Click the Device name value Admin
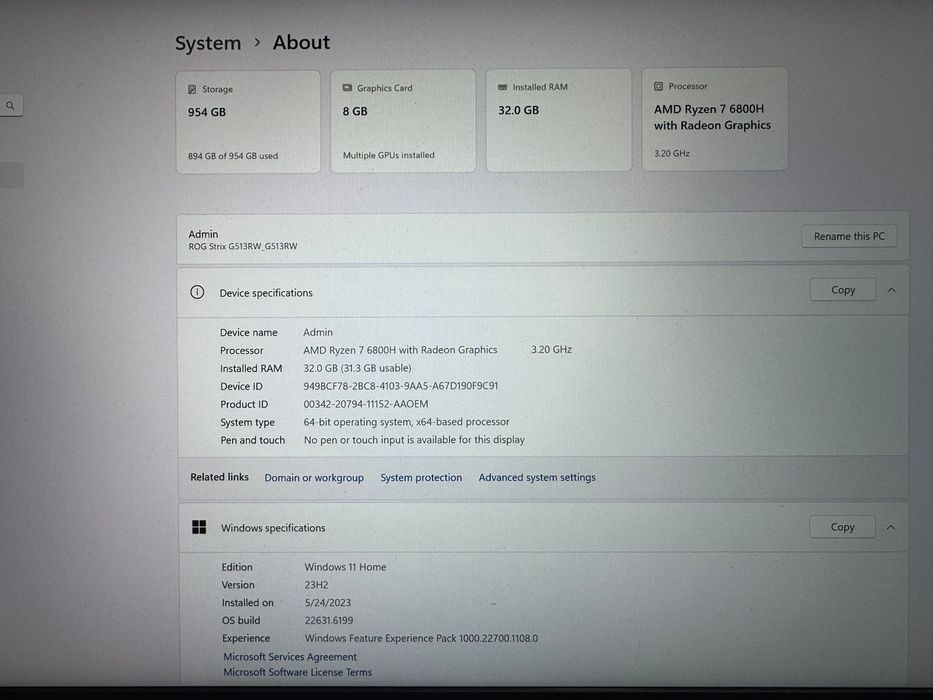The height and width of the screenshot is (700, 933). (x=318, y=332)
